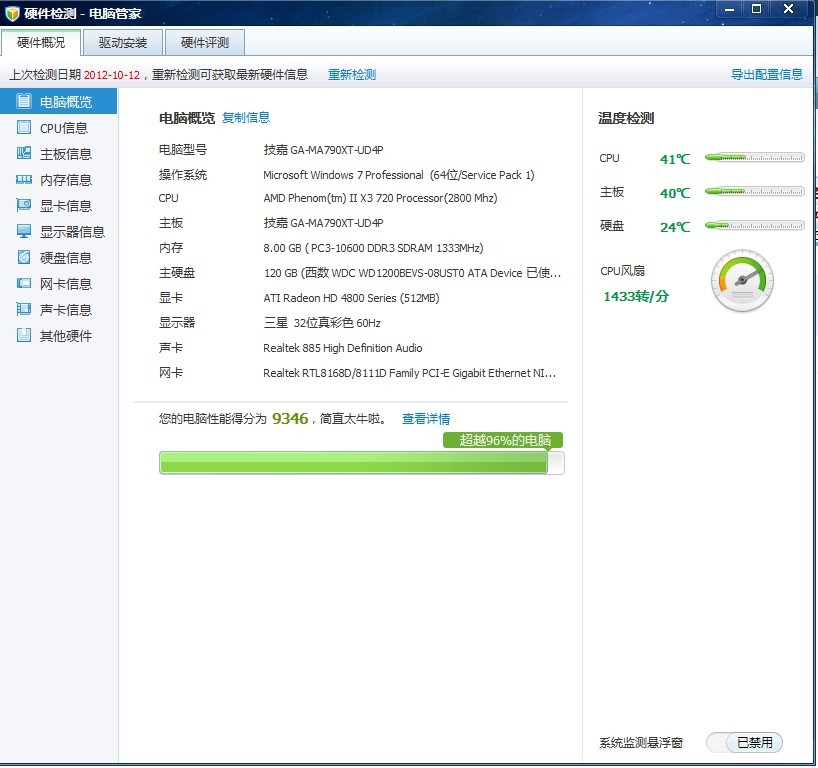Click the green performance score progress bar
The height and width of the screenshot is (768, 818).
pyautogui.click(x=362, y=463)
